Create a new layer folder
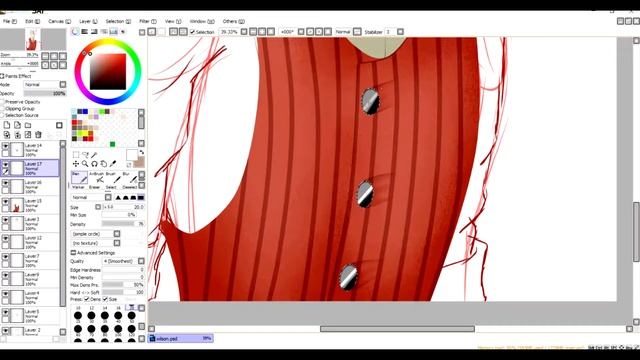Image resolution: width=640 pixels, height=360 pixels. [28, 125]
